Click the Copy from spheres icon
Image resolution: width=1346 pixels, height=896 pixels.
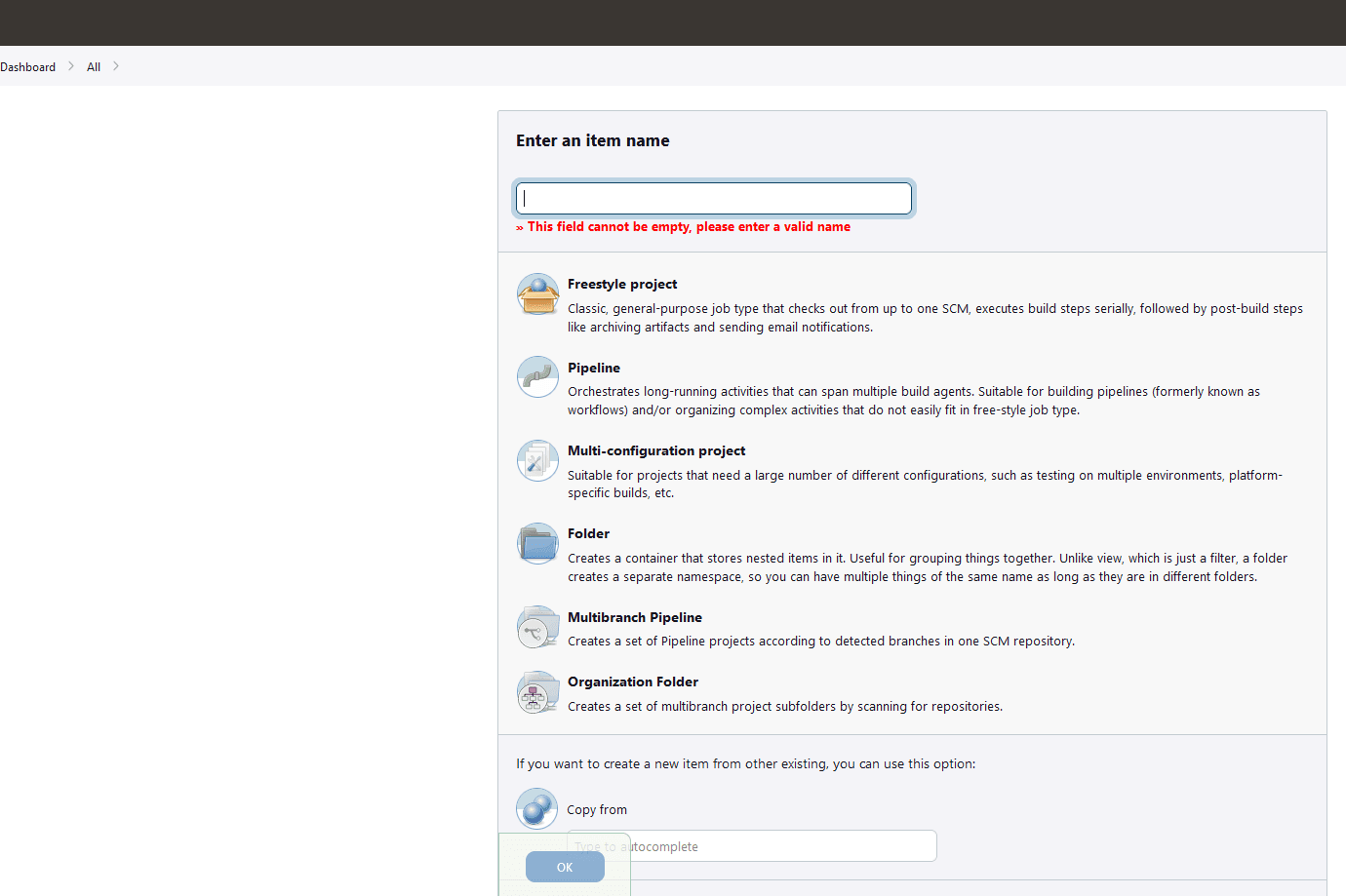536,808
